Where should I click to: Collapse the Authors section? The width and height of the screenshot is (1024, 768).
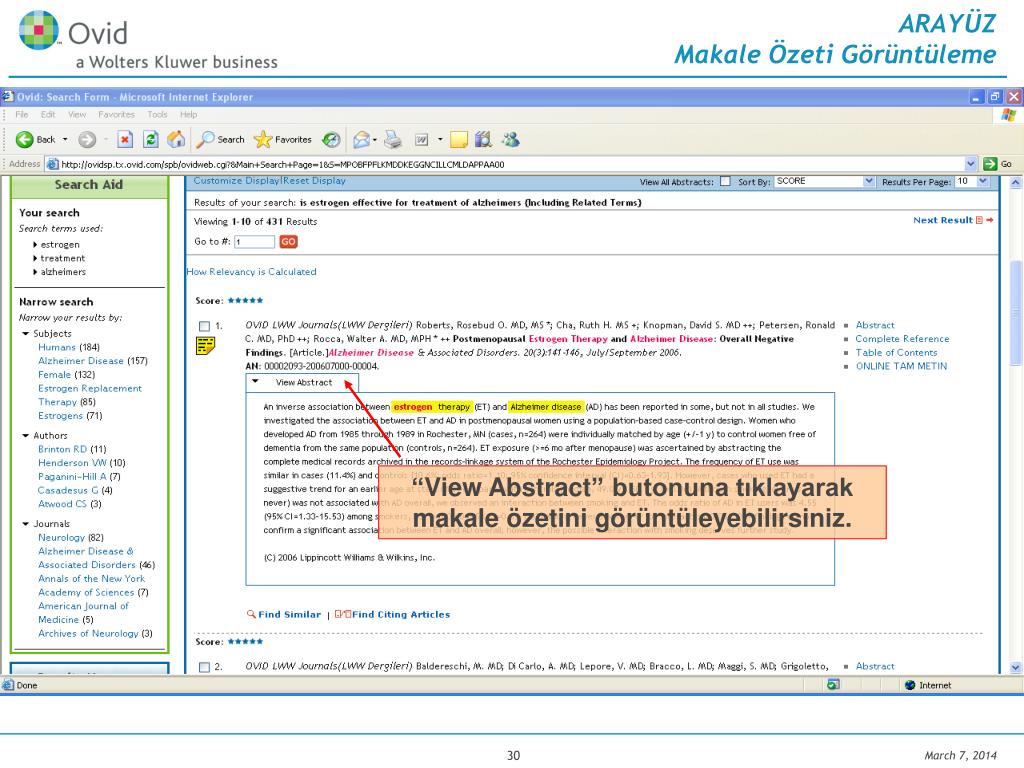click(x=26, y=436)
